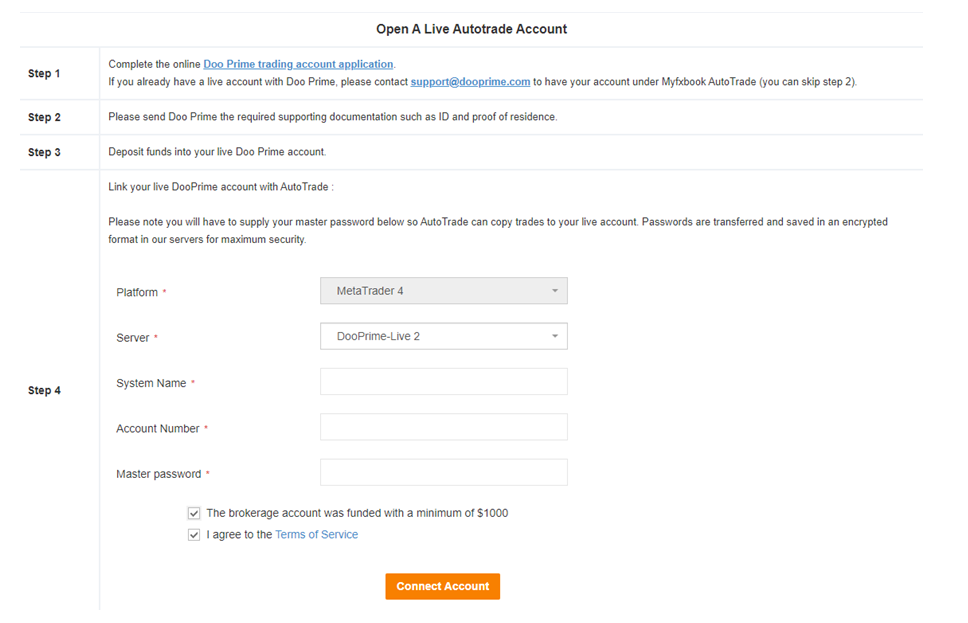Screen dimensions: 968x623
Task: Click the orange Connect Account button
Action: click(443, 587)
